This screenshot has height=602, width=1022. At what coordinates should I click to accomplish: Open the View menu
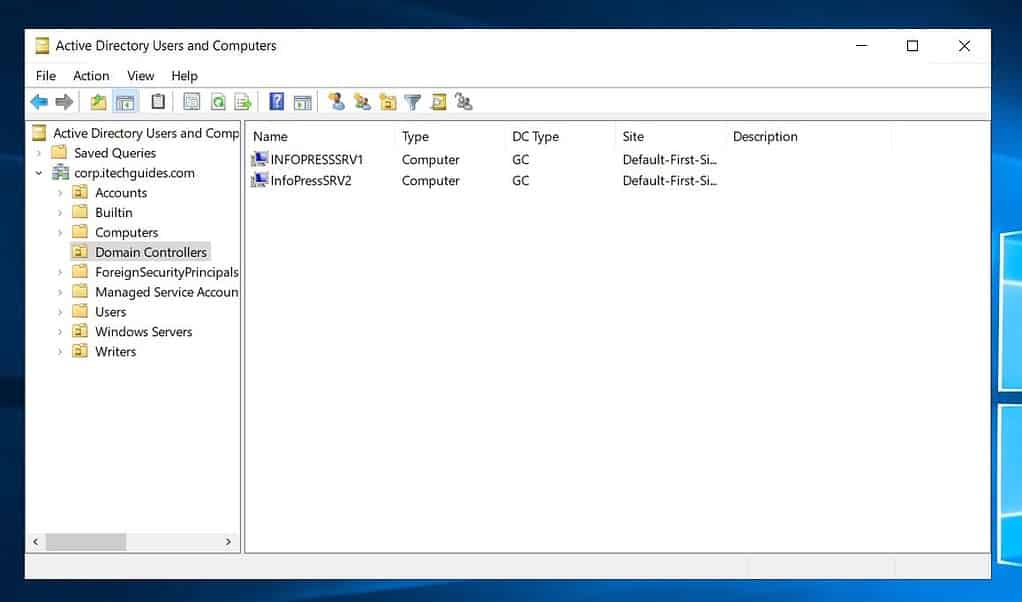(x=141, y=76)
